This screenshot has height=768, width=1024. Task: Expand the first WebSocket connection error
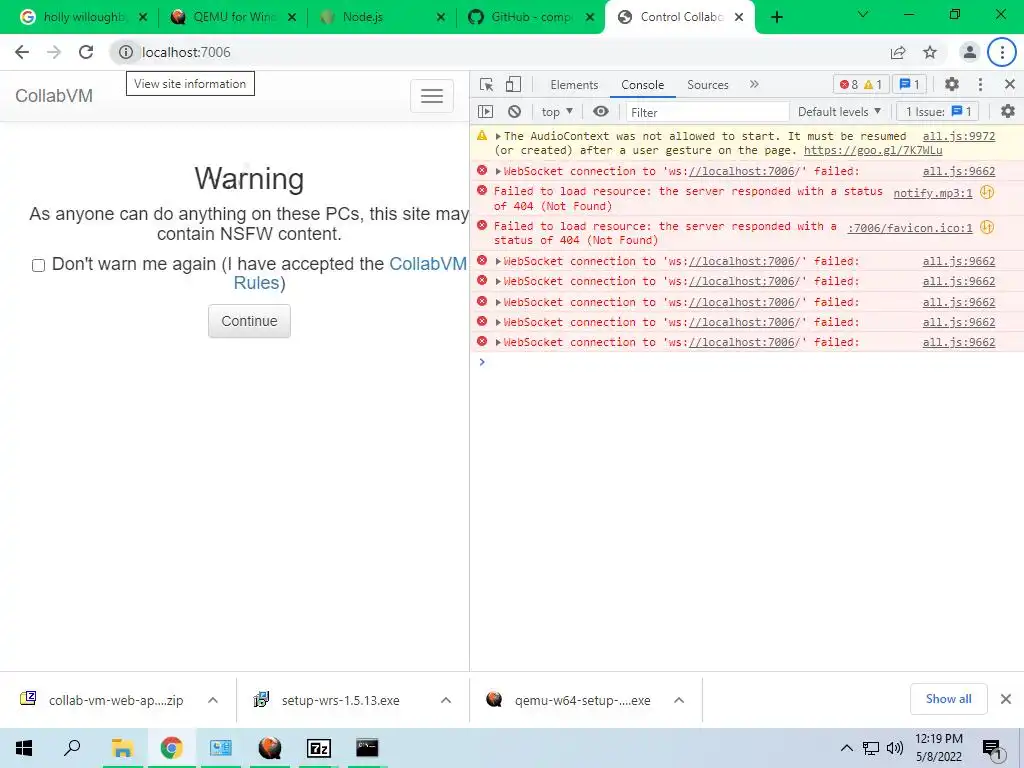pyautogui.click(x=498, y=171)
